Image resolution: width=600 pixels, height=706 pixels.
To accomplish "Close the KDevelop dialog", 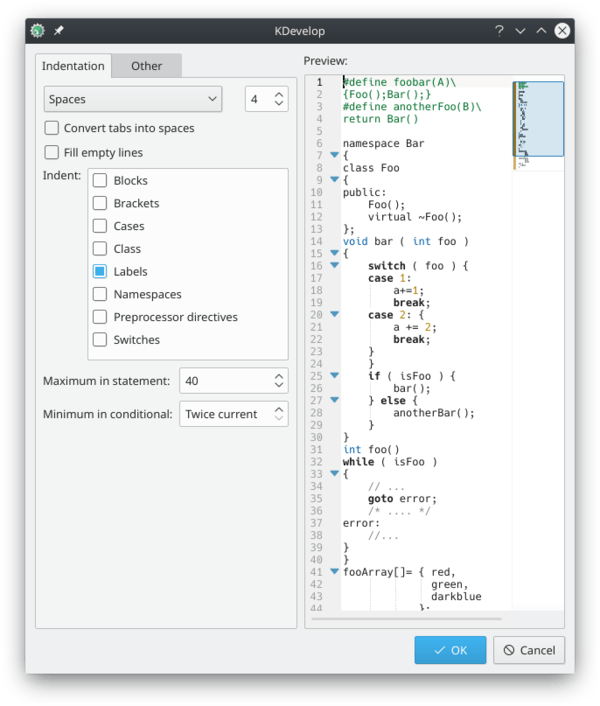I will click(562, 31).
